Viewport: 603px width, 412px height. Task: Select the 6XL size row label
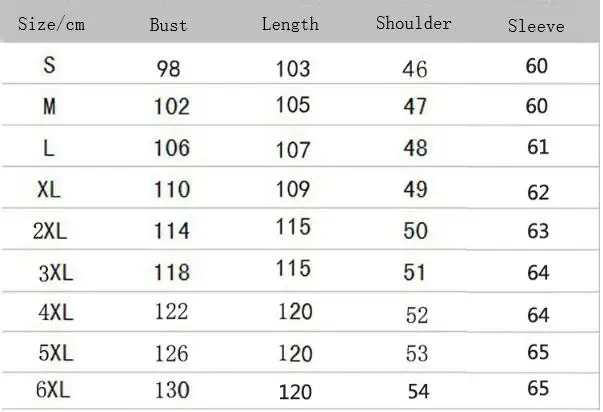pos(53,390)
